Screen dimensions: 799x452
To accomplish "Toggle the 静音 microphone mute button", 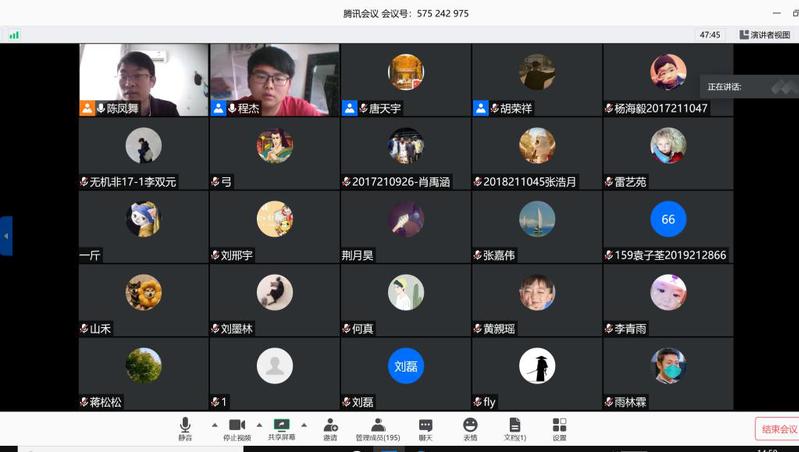I will [185, 429].
